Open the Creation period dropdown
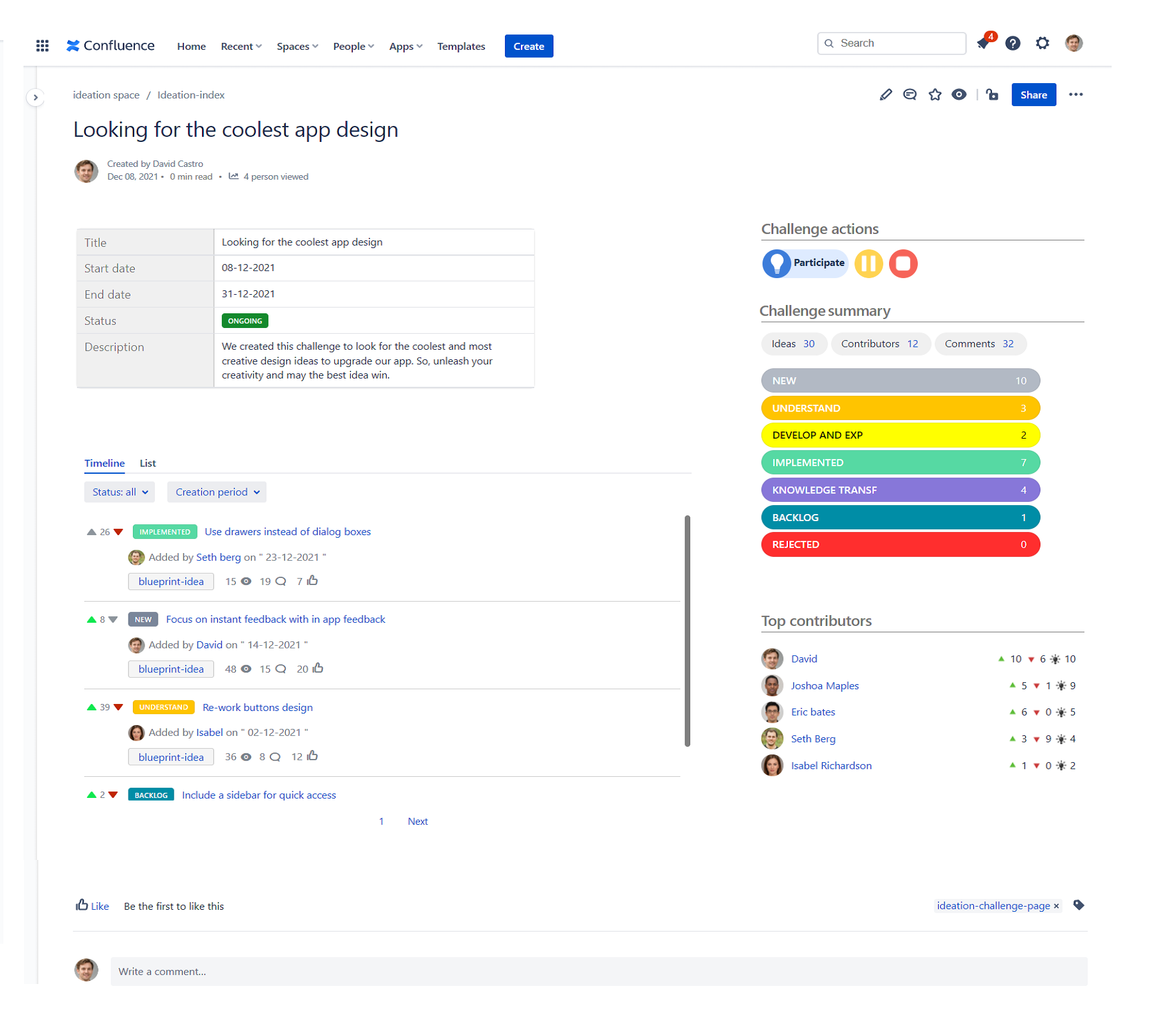This screenshot has height=1023, width=1176. [216, 492]
